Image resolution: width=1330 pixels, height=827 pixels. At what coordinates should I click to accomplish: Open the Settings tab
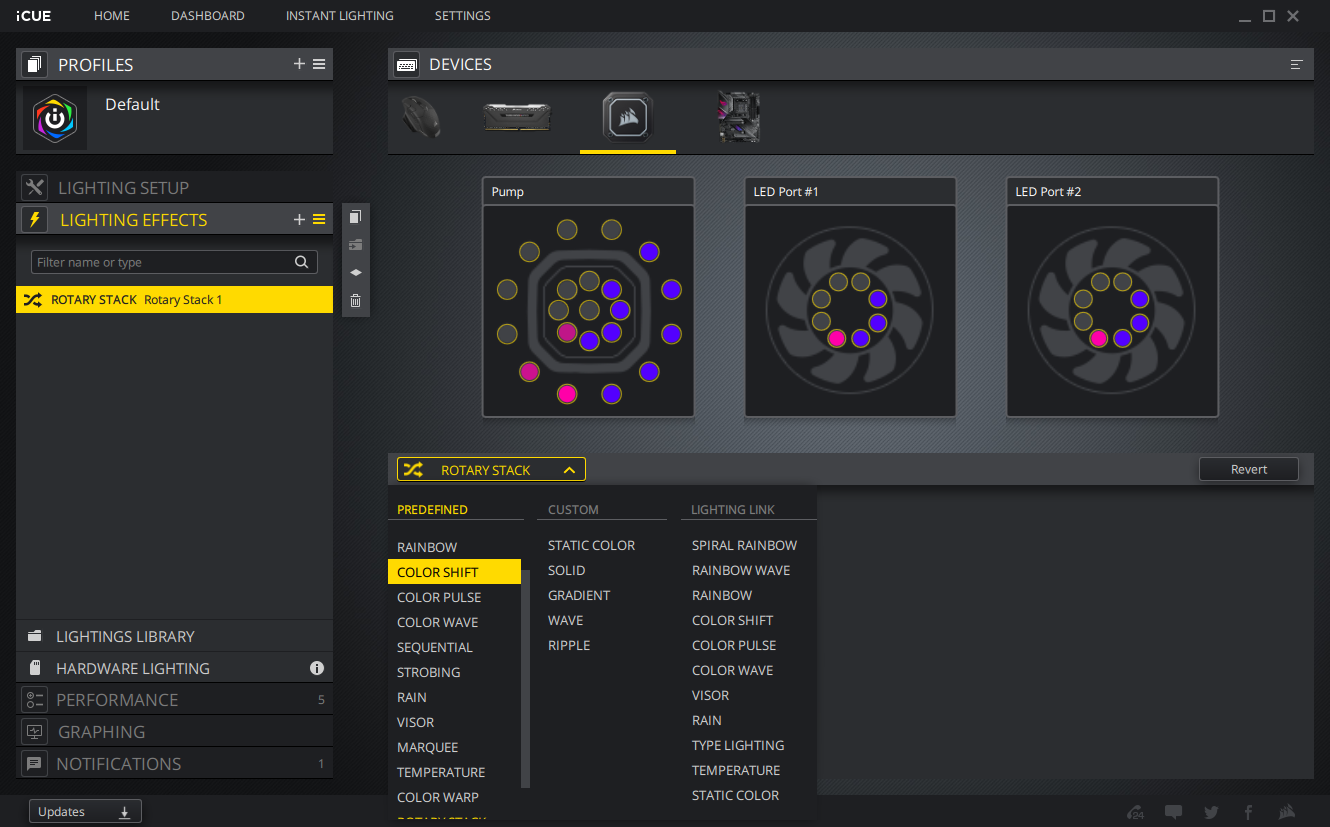tap(463, 16)
